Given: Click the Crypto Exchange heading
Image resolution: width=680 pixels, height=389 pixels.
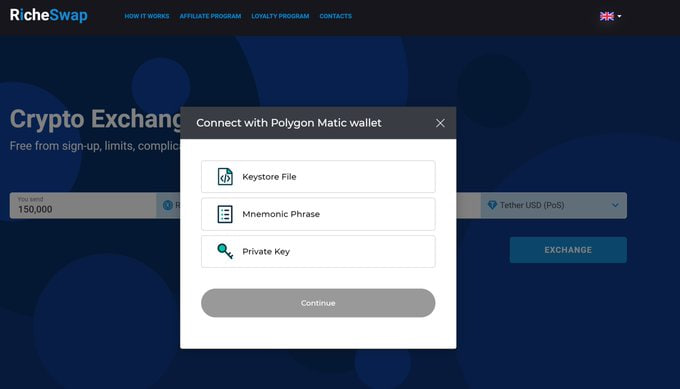Looking at the screenshot, I should pyautogui.click(x=95, y=119).
